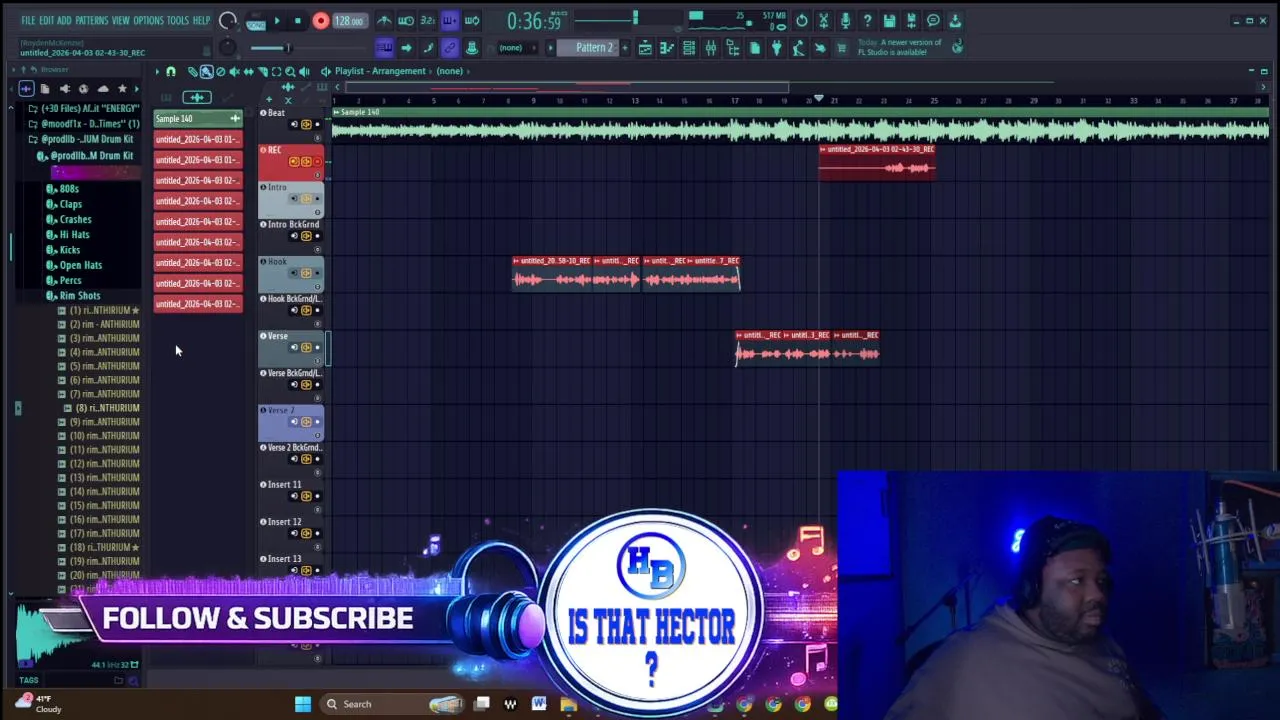Open the EDIT menu
1280x720 pixels.
(47, 20)
